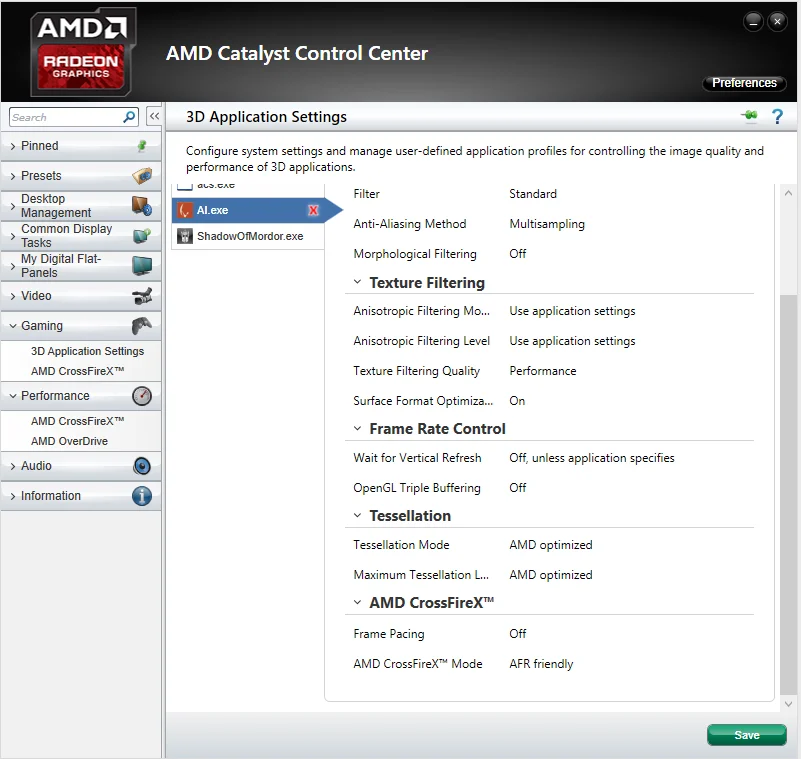801x759 pixels.
Task: Click the Gaming controller icon
Action: click(142, 325)
